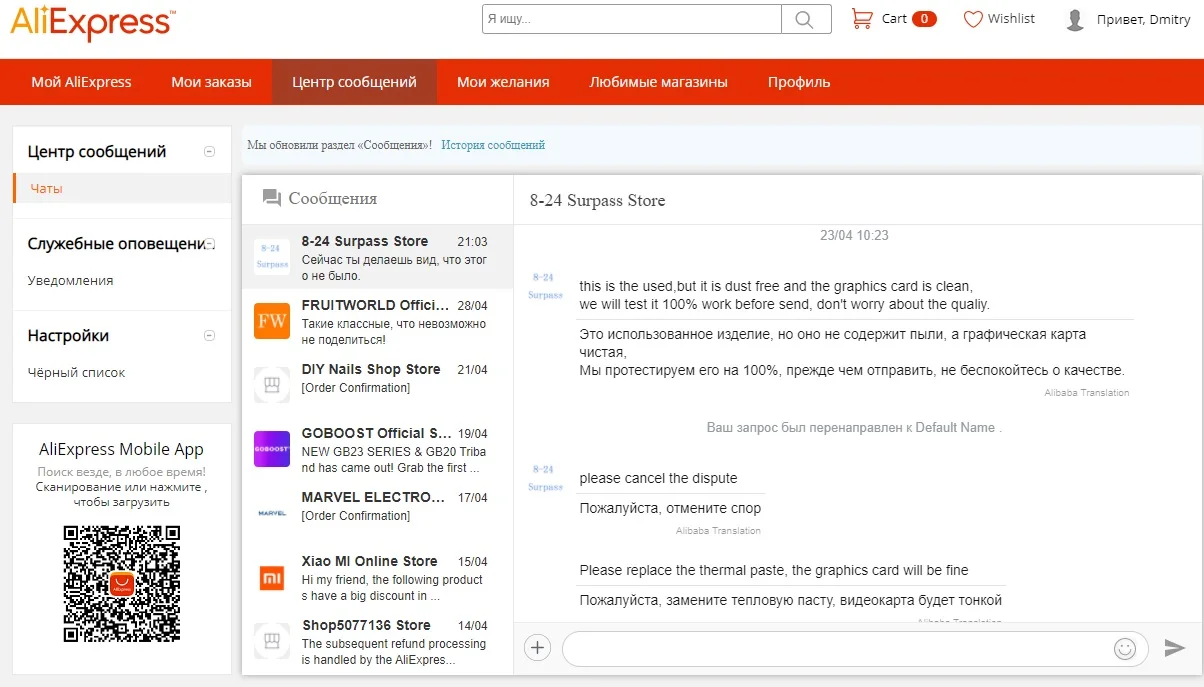Viewport: 1204px width, 687px height.
Task: Click the 23/04 10:23 timestamp
Action: (x=854, y=236)
